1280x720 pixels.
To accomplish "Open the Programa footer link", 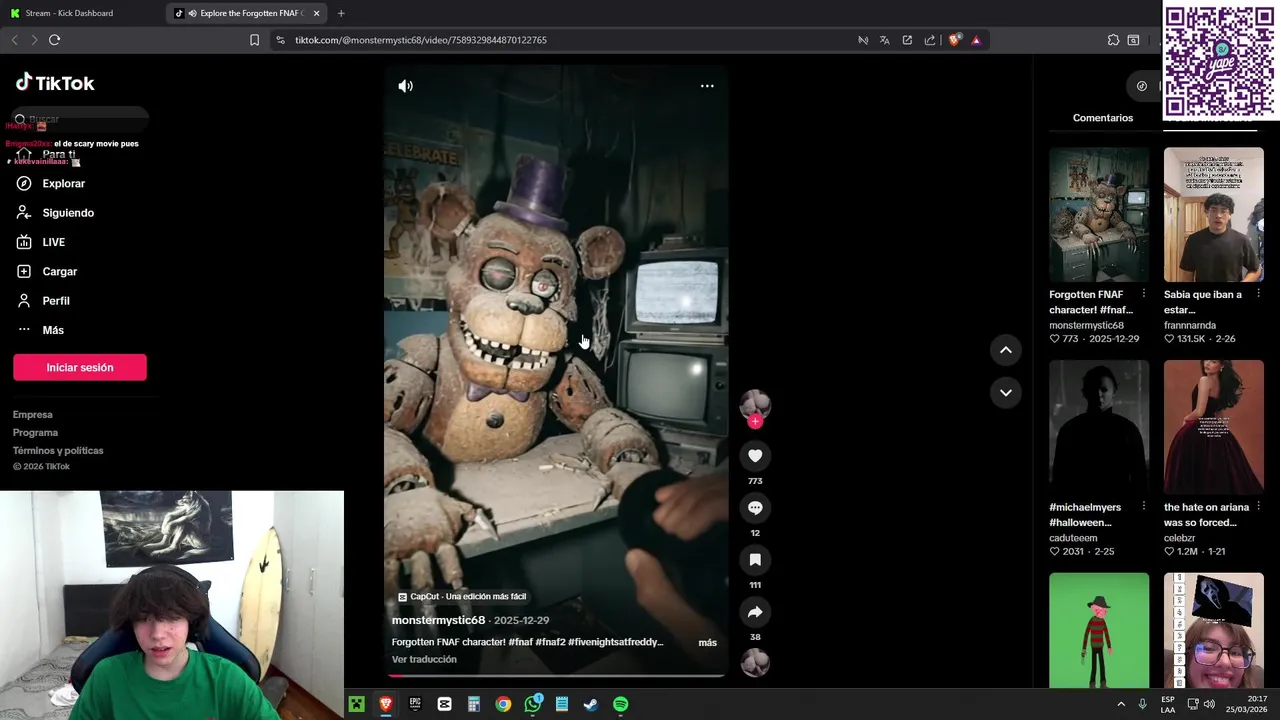I will pos(35,432).
